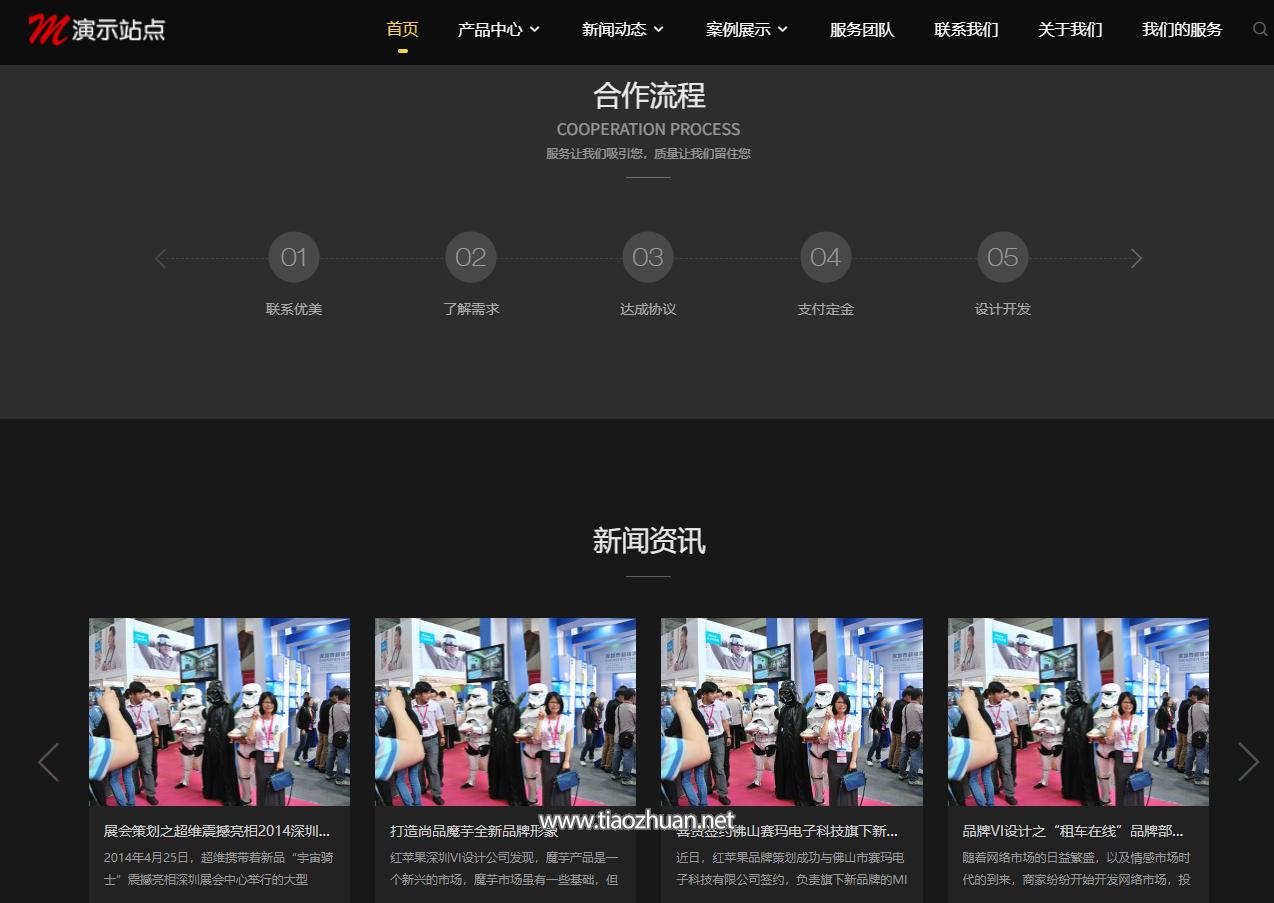Open the 联系我们 nav page
This screenshot has height=903, width=1274.
coord(966,30)
